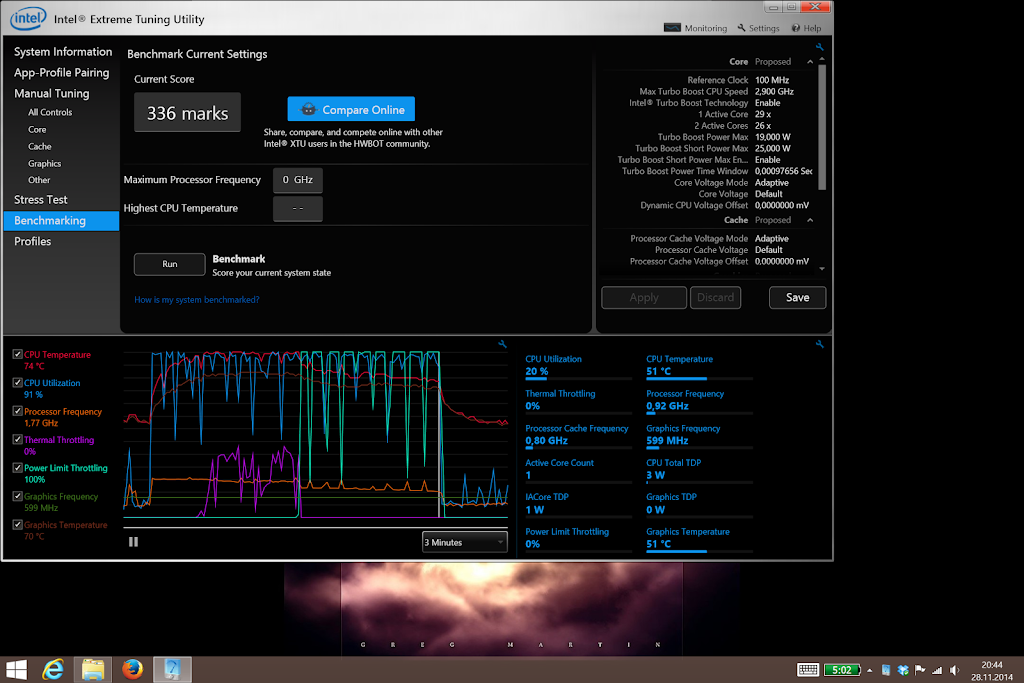This screenshot has height=683, width=1024.
Task: Uncheck Graphics Temperature graph checkbox
Action: click(18, 524)
